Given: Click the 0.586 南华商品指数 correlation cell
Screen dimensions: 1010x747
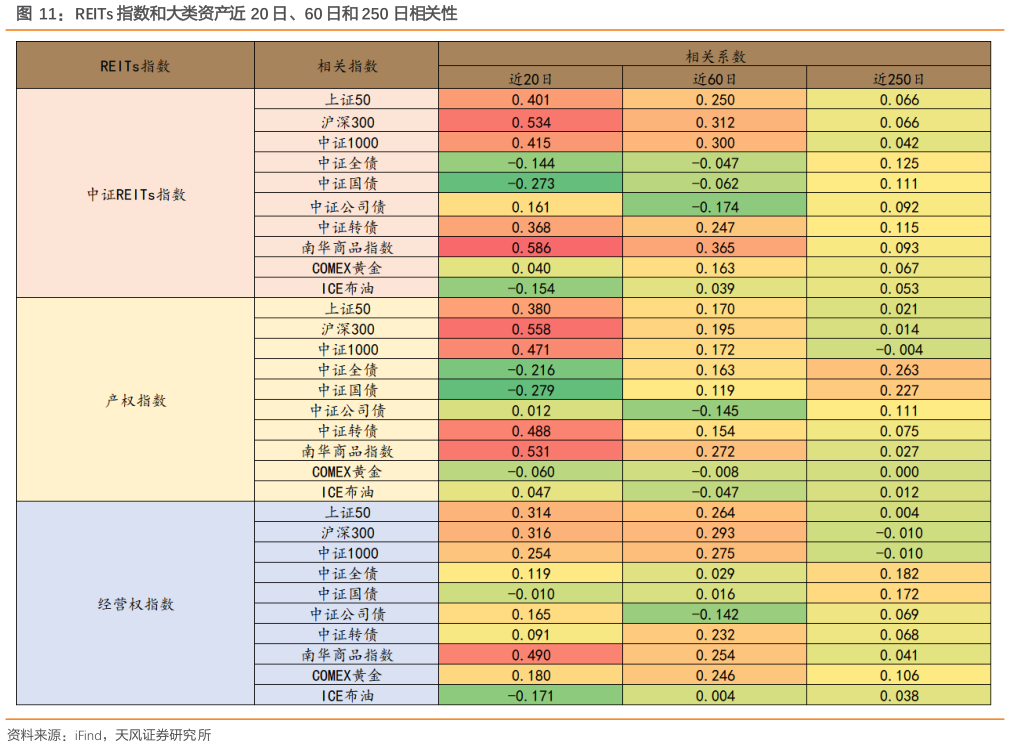Looking at the screenshot, I should pos(530,247).
